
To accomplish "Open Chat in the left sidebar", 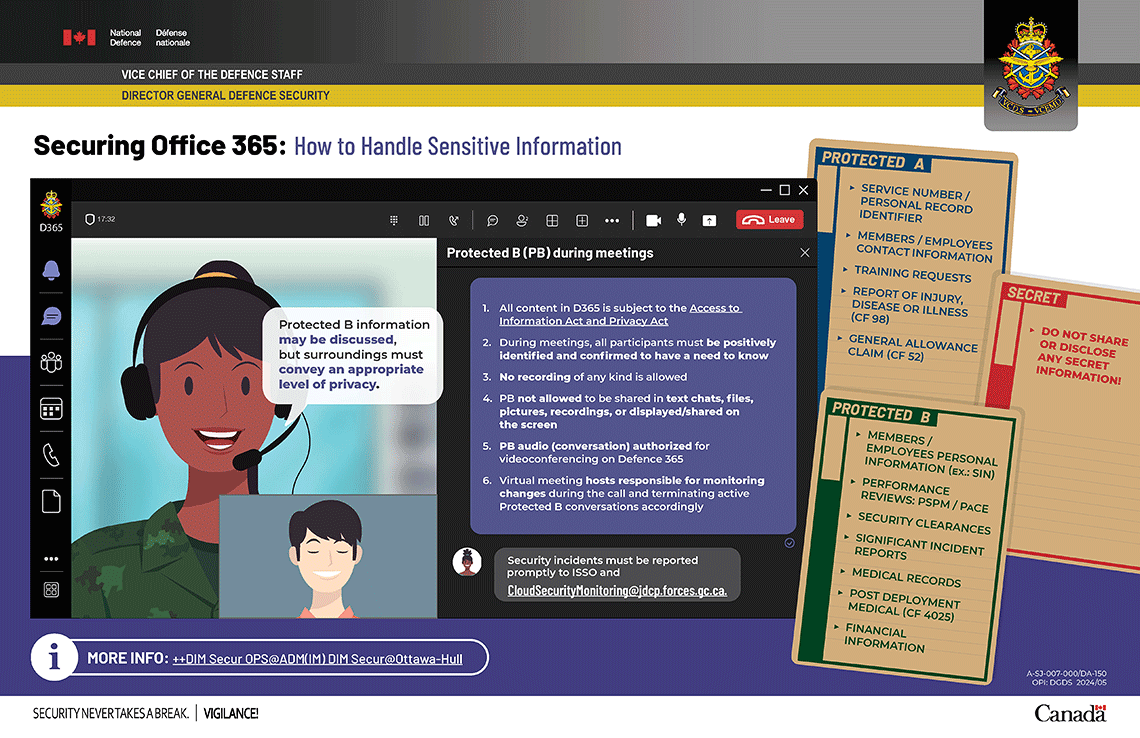I will tap(51, 316).
